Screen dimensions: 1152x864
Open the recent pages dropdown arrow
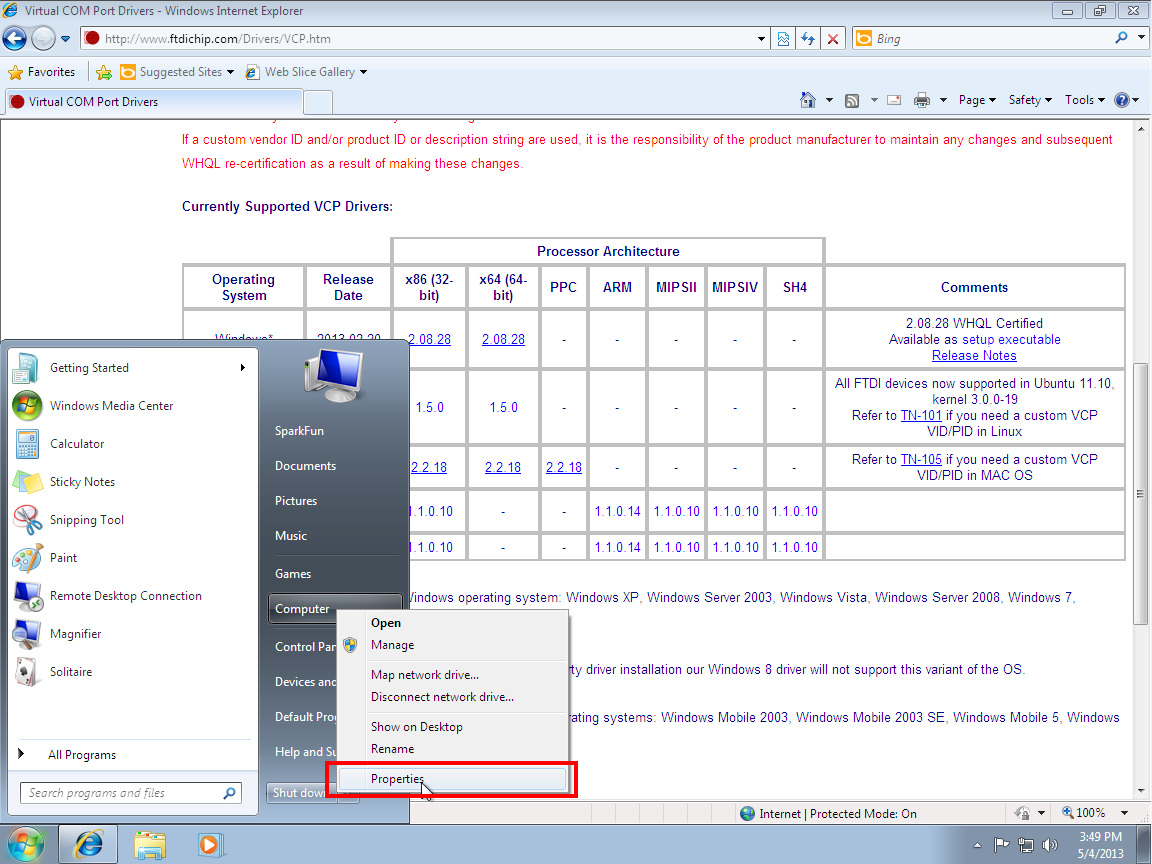pyautogui.click(x=65, y=39)
